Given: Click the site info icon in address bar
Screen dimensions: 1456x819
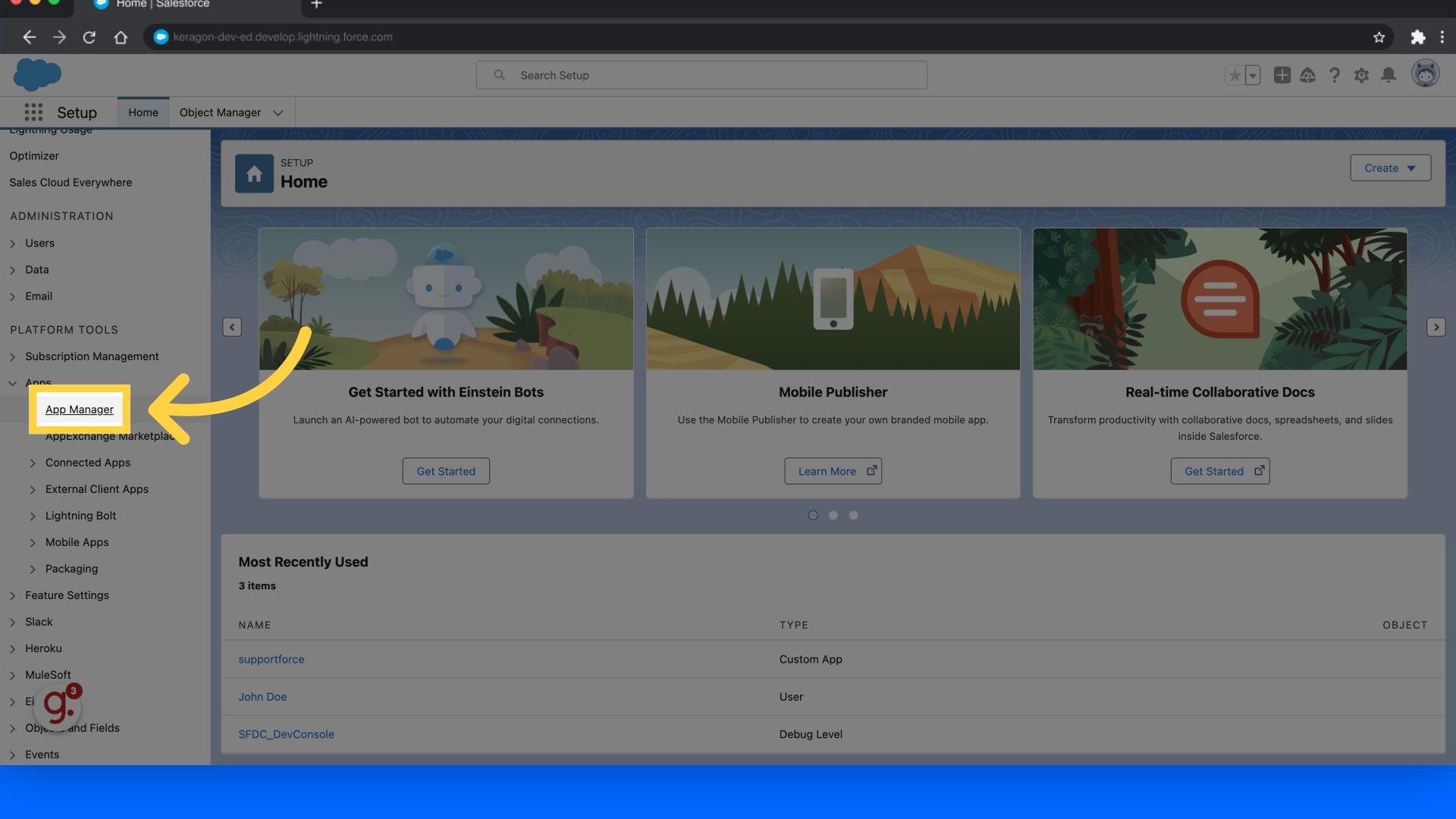Looking at the screenshot, I should [x=161, y=37].
